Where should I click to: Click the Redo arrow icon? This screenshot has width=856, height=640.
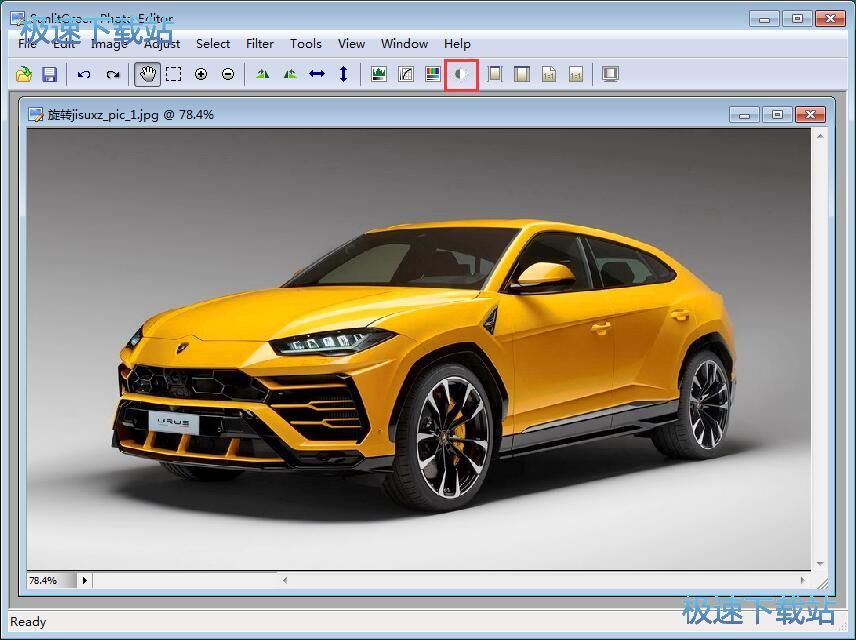pyautogui.click(x=113, y=74)
